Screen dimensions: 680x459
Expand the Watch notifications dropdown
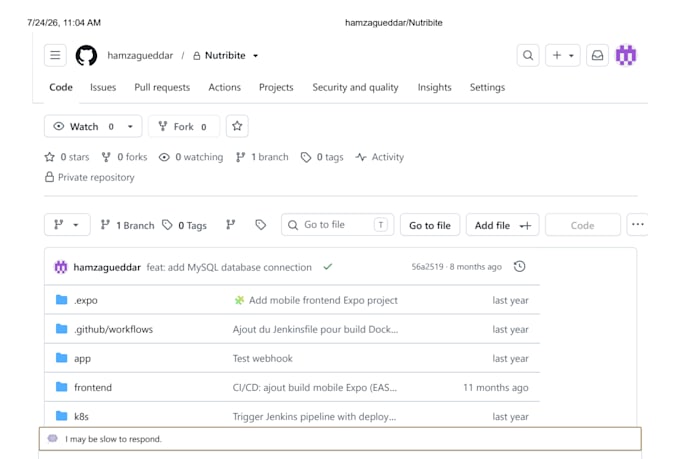click(x=130, y=127)
